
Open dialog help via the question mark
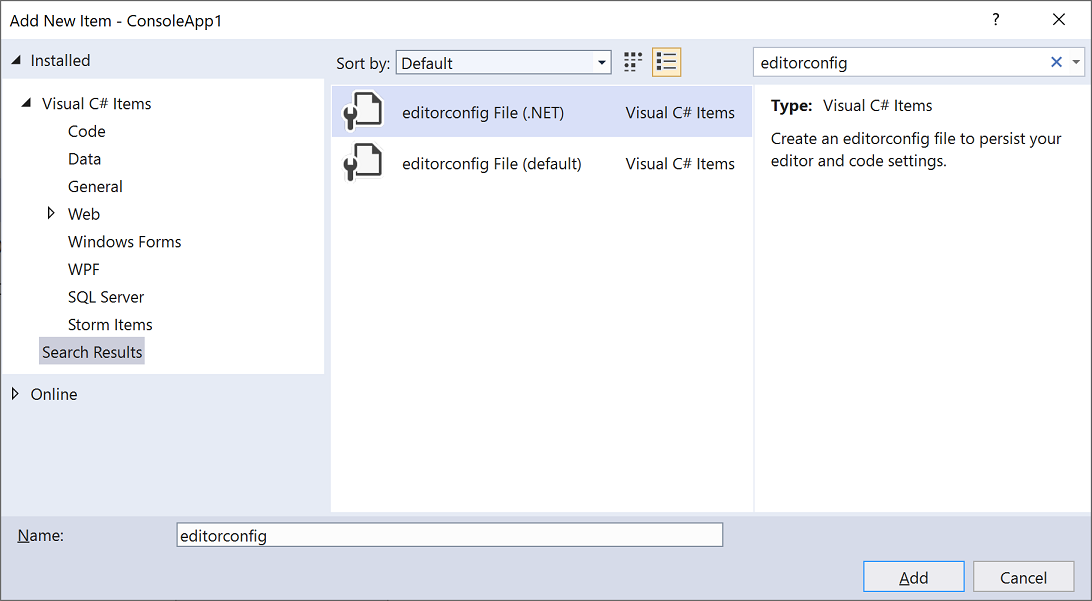pyautogui.click(x=995, y=19)
